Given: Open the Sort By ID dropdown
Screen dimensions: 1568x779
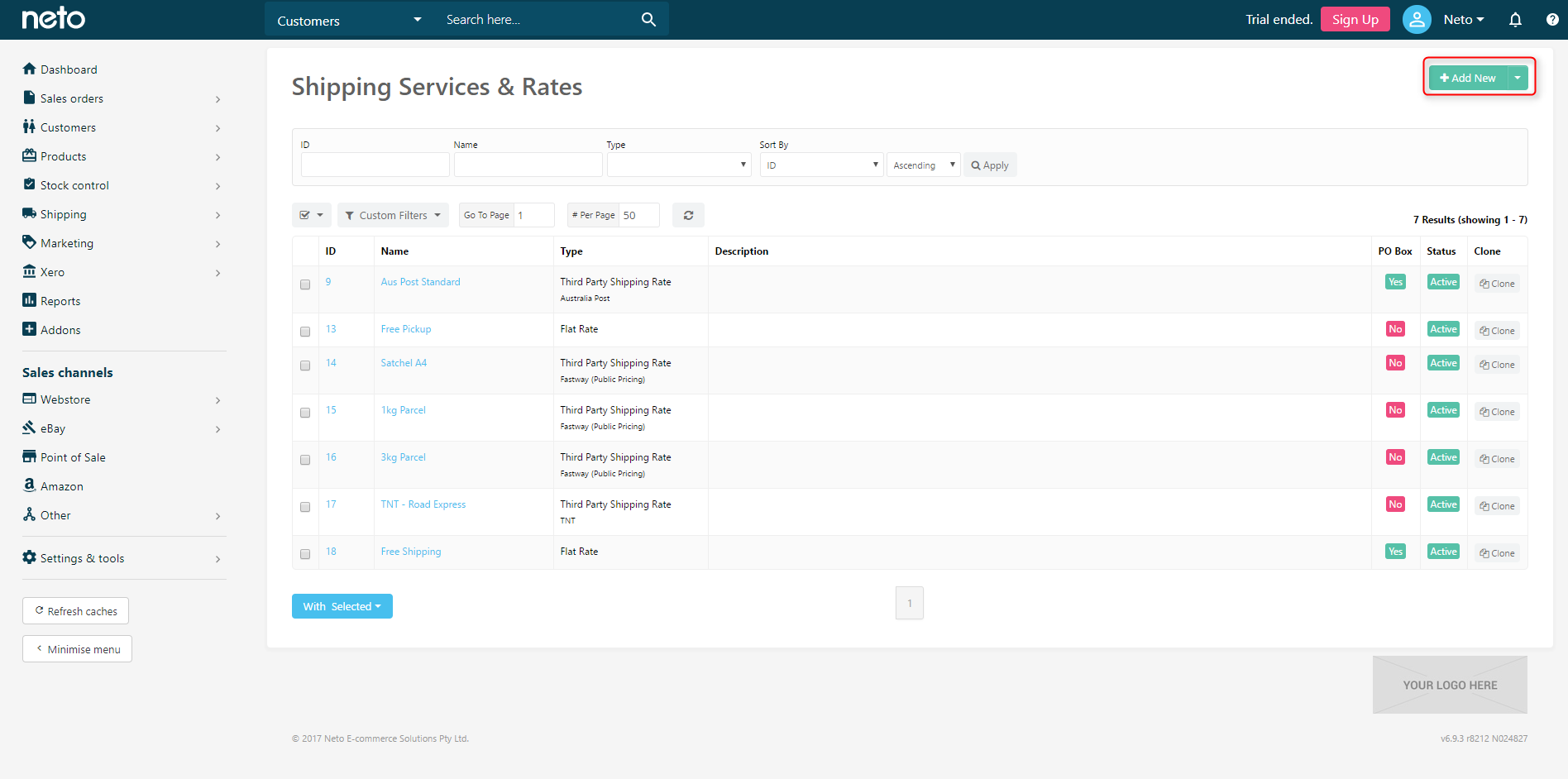Looking at the screenshot, I should [x=822, y=165].
